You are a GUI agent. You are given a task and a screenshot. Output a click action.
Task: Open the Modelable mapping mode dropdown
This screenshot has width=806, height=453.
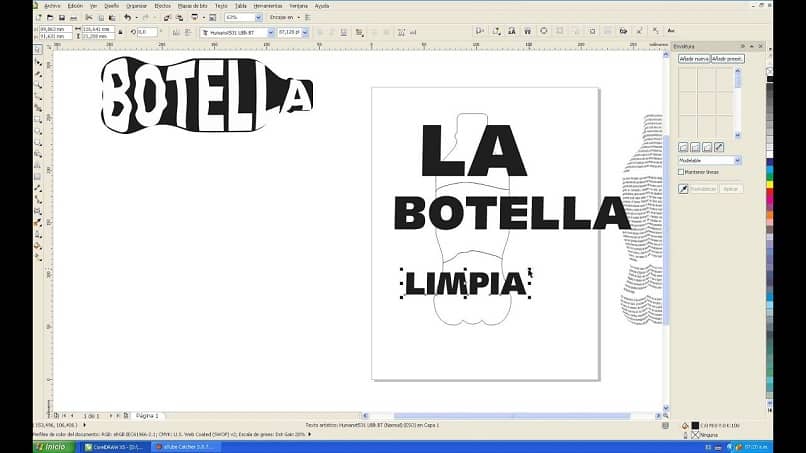click(737, 160)
